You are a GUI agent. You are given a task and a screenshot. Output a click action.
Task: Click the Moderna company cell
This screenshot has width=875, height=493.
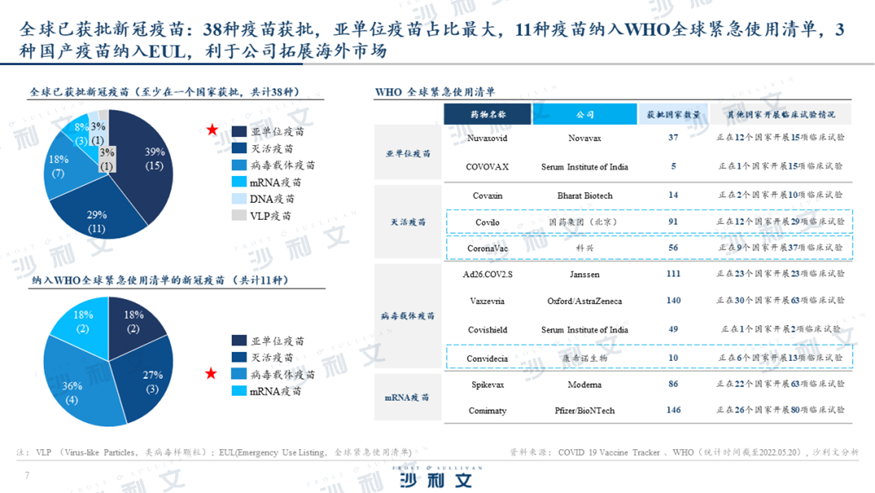(584, 385)
